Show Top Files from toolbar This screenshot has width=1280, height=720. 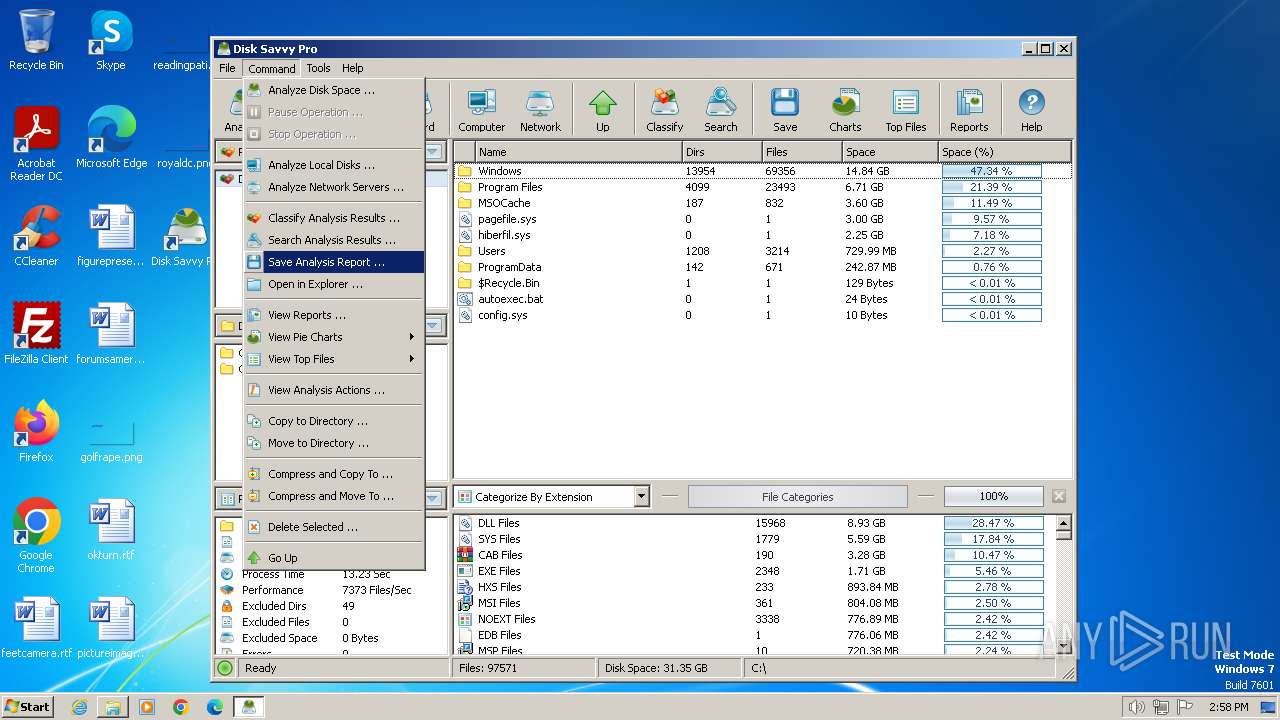coord(905,110)
